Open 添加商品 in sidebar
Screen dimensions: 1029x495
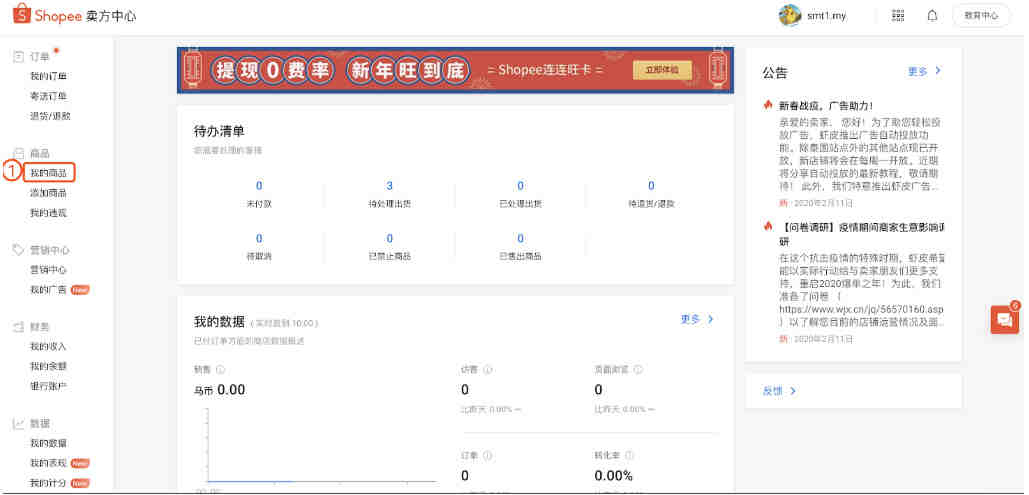tap(49, 192)
